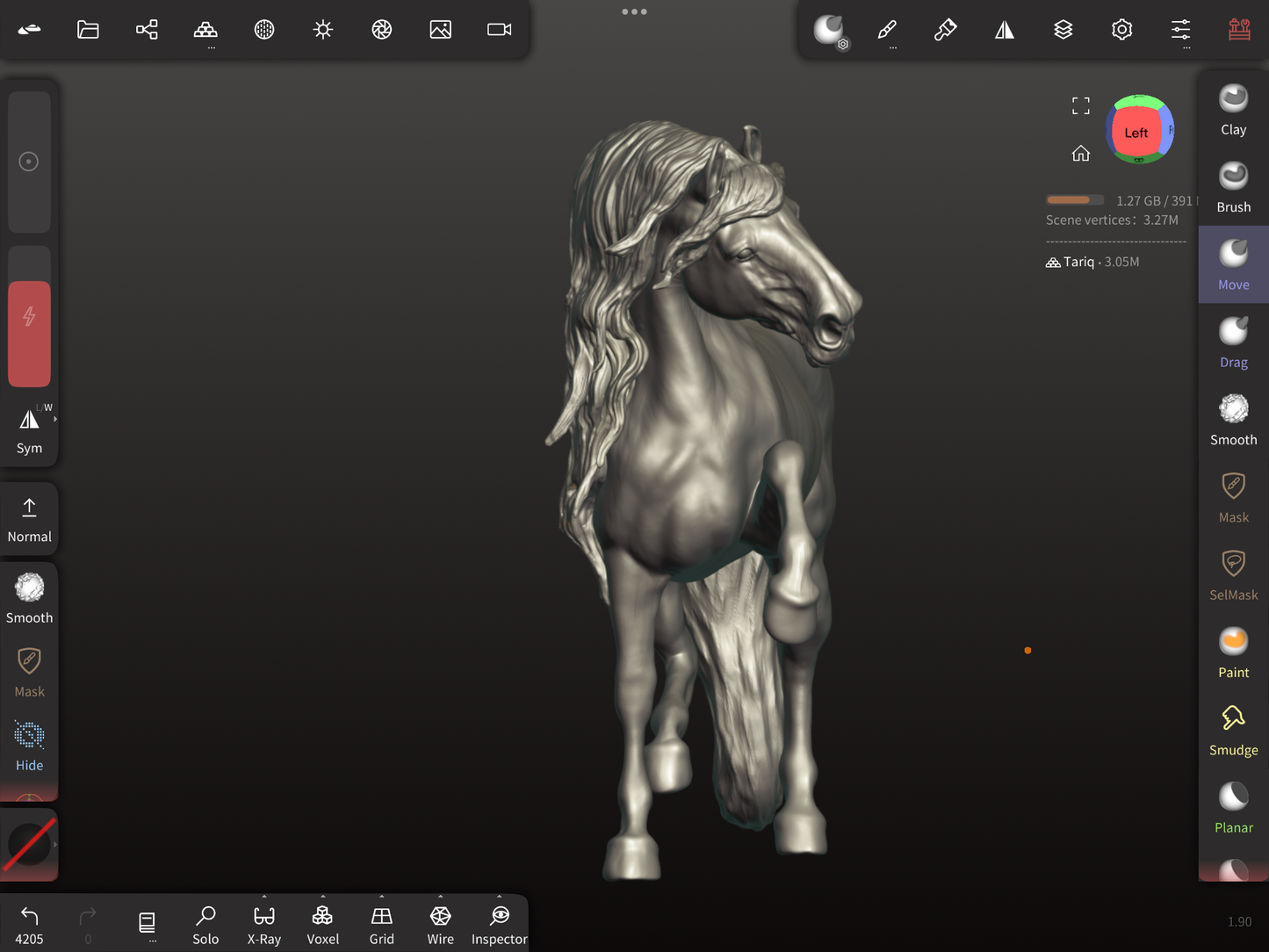Select the Drag tool

coord(1233,343)
